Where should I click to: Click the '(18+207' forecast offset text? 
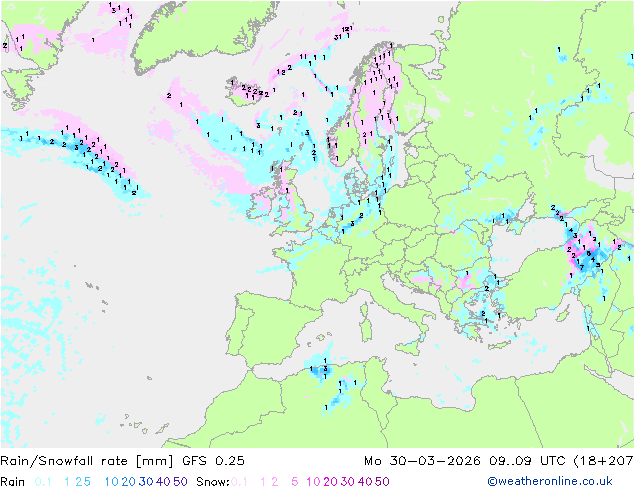[x=603, y=461]
